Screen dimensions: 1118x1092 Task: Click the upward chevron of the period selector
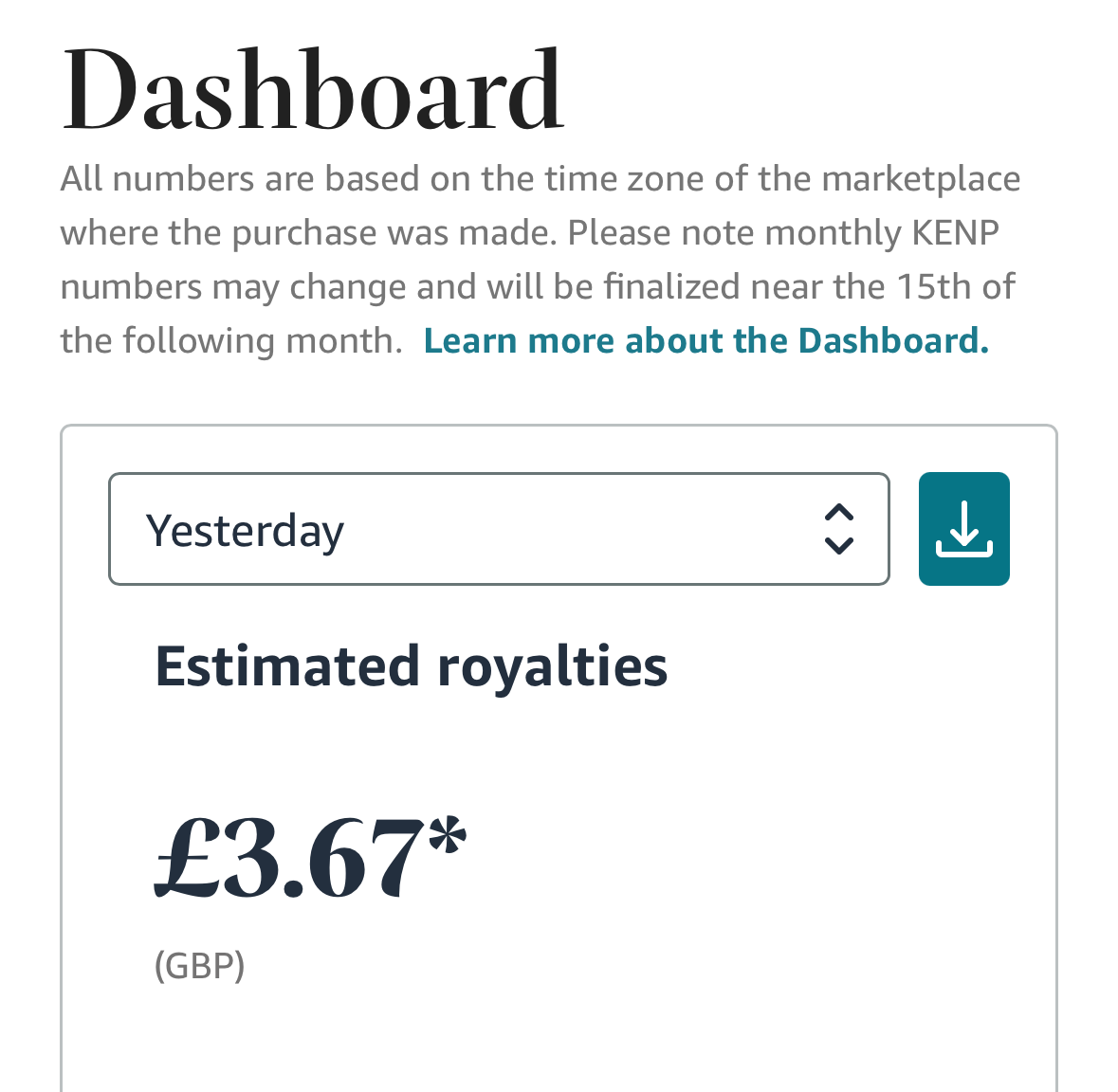click(839, 513)
